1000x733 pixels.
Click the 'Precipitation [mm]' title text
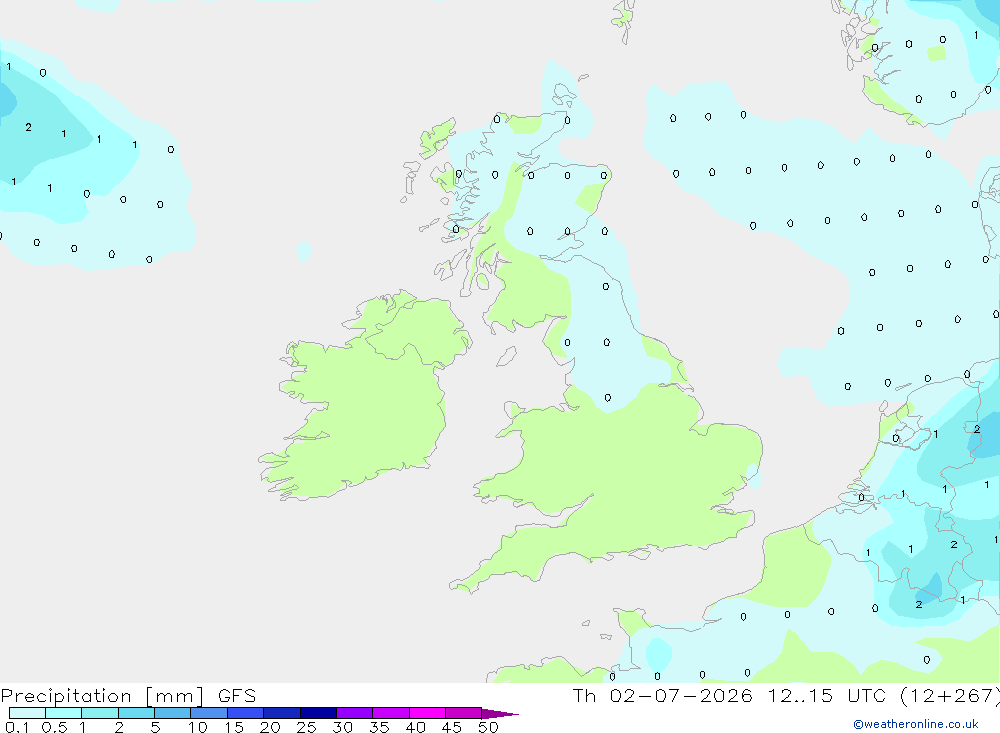tap(102, 696)
